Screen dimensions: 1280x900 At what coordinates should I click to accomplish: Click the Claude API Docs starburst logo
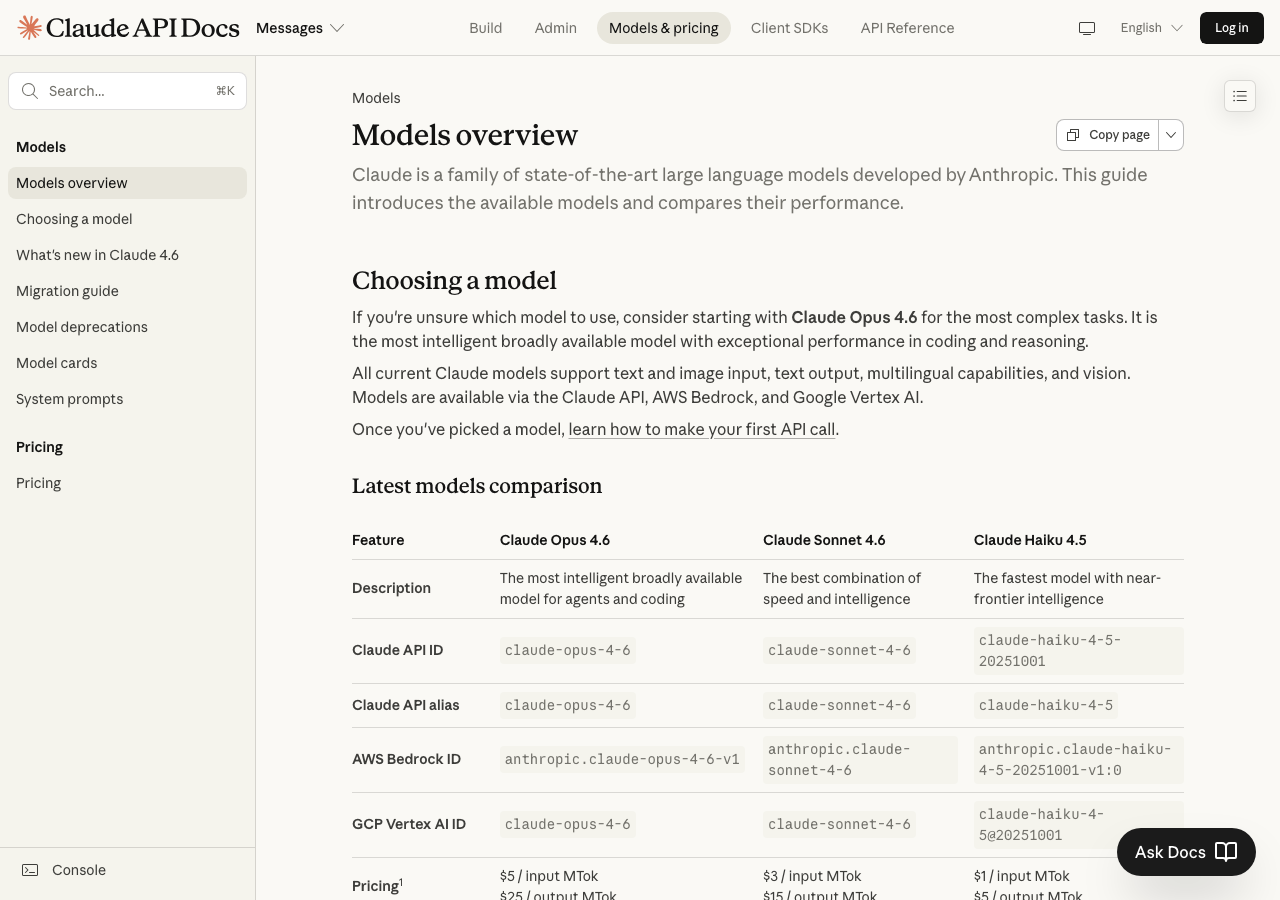click(x=30, y=28)
